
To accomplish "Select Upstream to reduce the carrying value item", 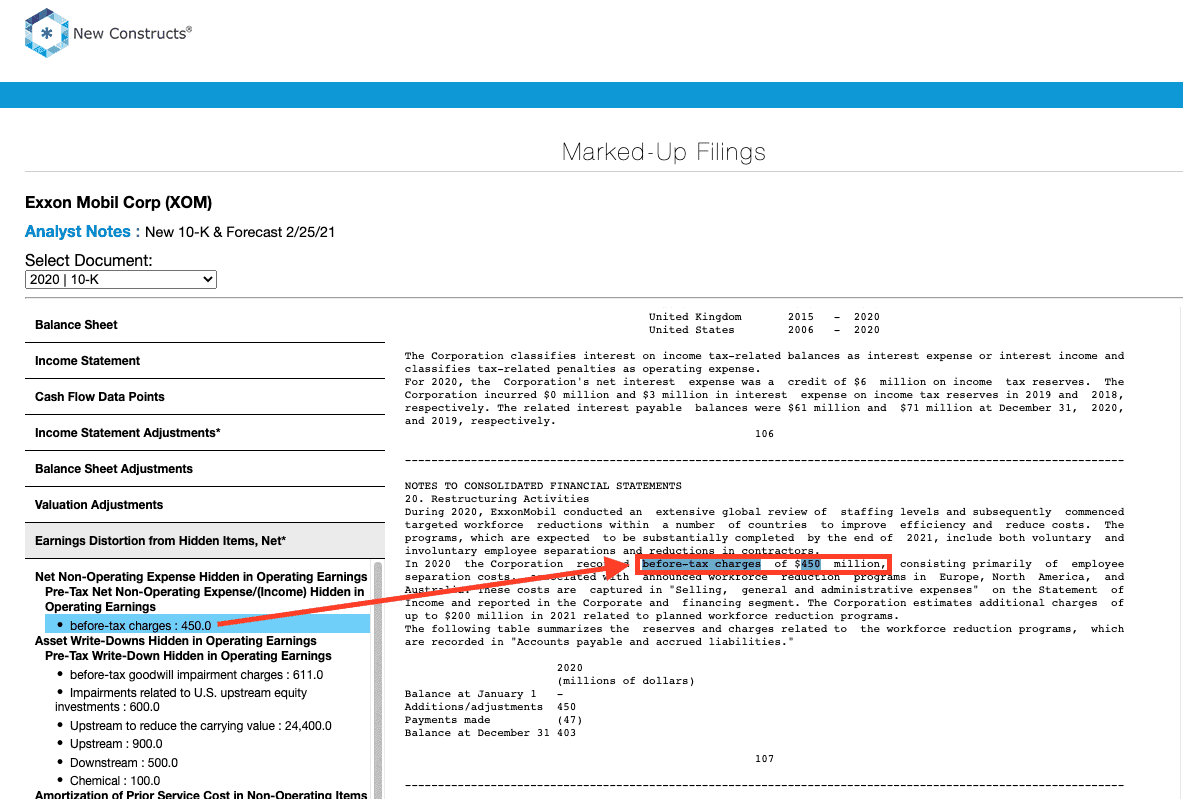I will pyautogui.click(x=201, y=726).
